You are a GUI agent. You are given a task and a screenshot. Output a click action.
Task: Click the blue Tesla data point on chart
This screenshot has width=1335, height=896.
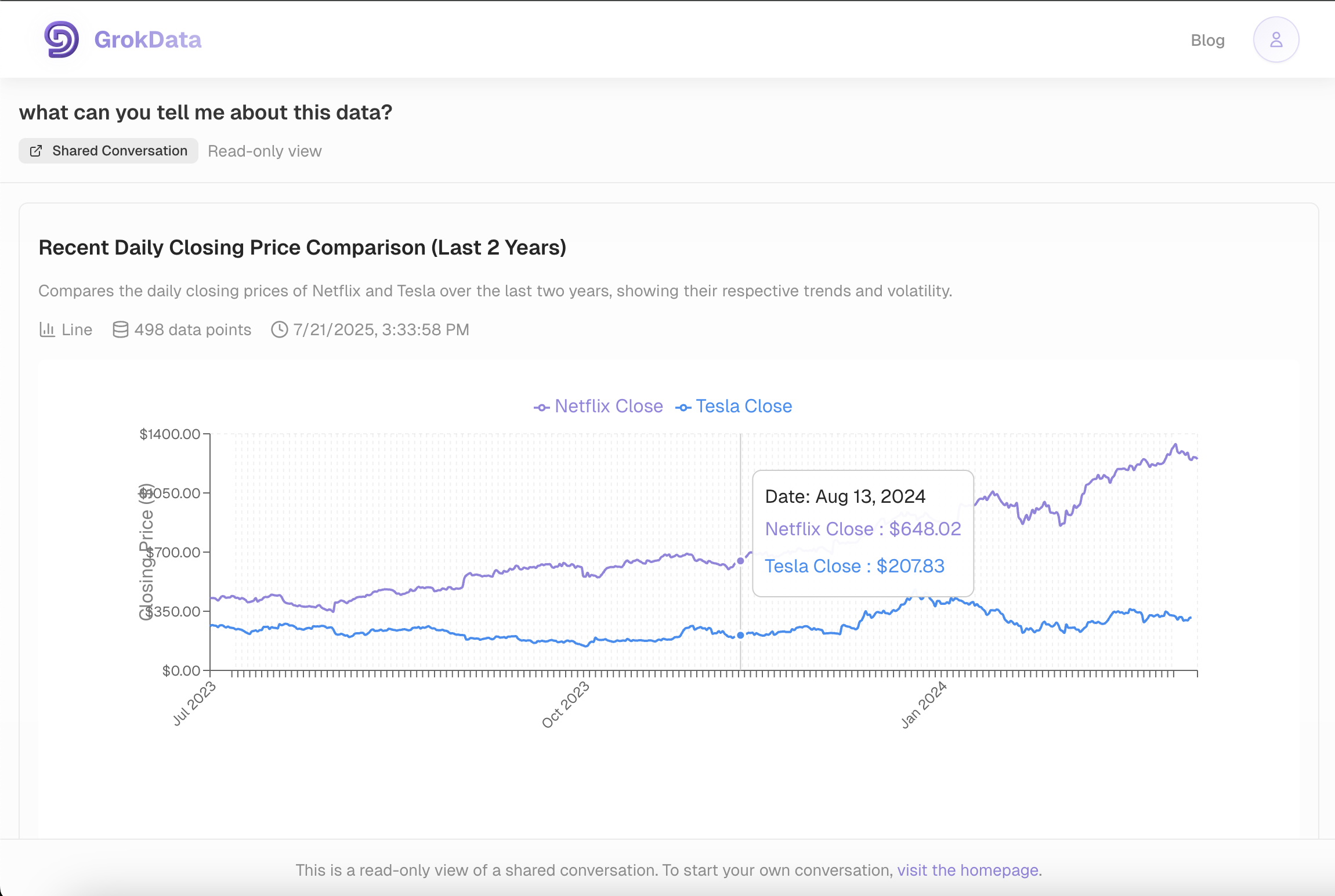coord(740,635)
